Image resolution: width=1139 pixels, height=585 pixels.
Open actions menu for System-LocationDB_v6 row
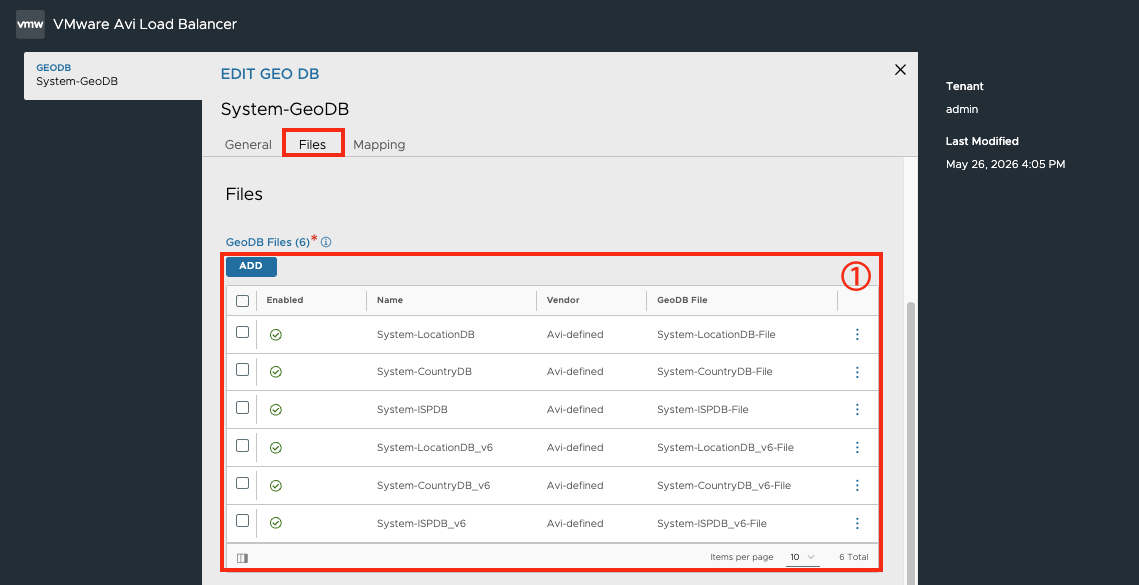[857, 448]
